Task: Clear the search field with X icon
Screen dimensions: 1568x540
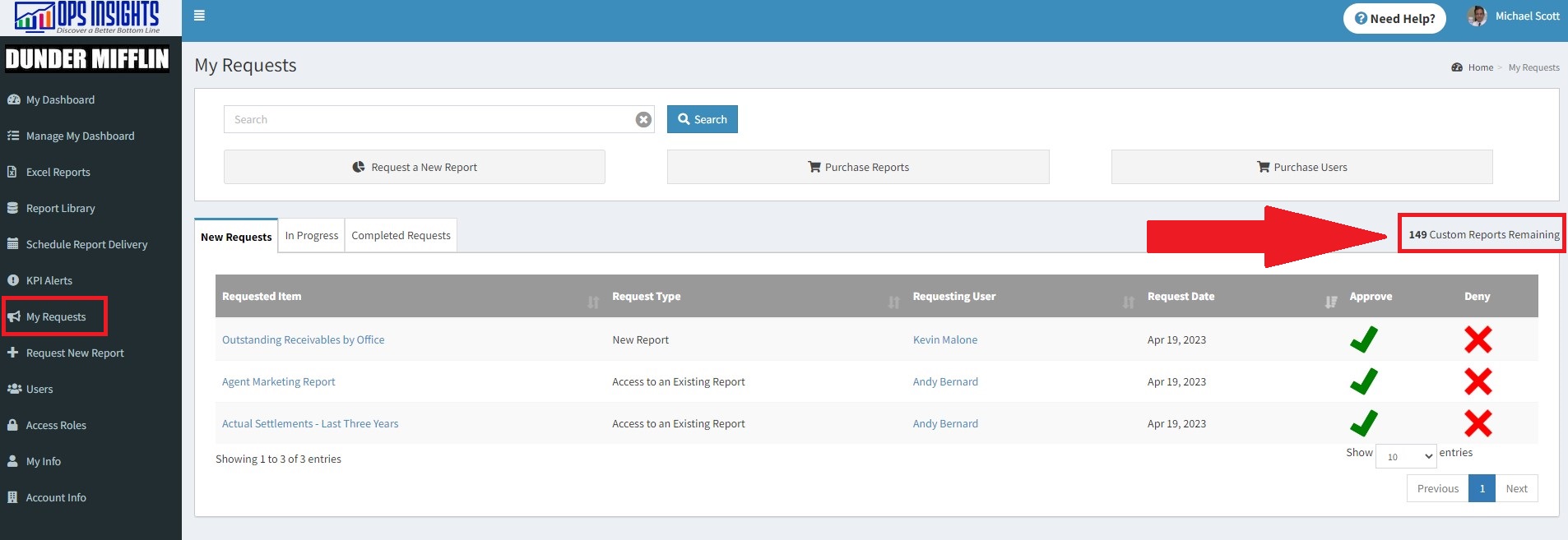Action: (643, 120)
